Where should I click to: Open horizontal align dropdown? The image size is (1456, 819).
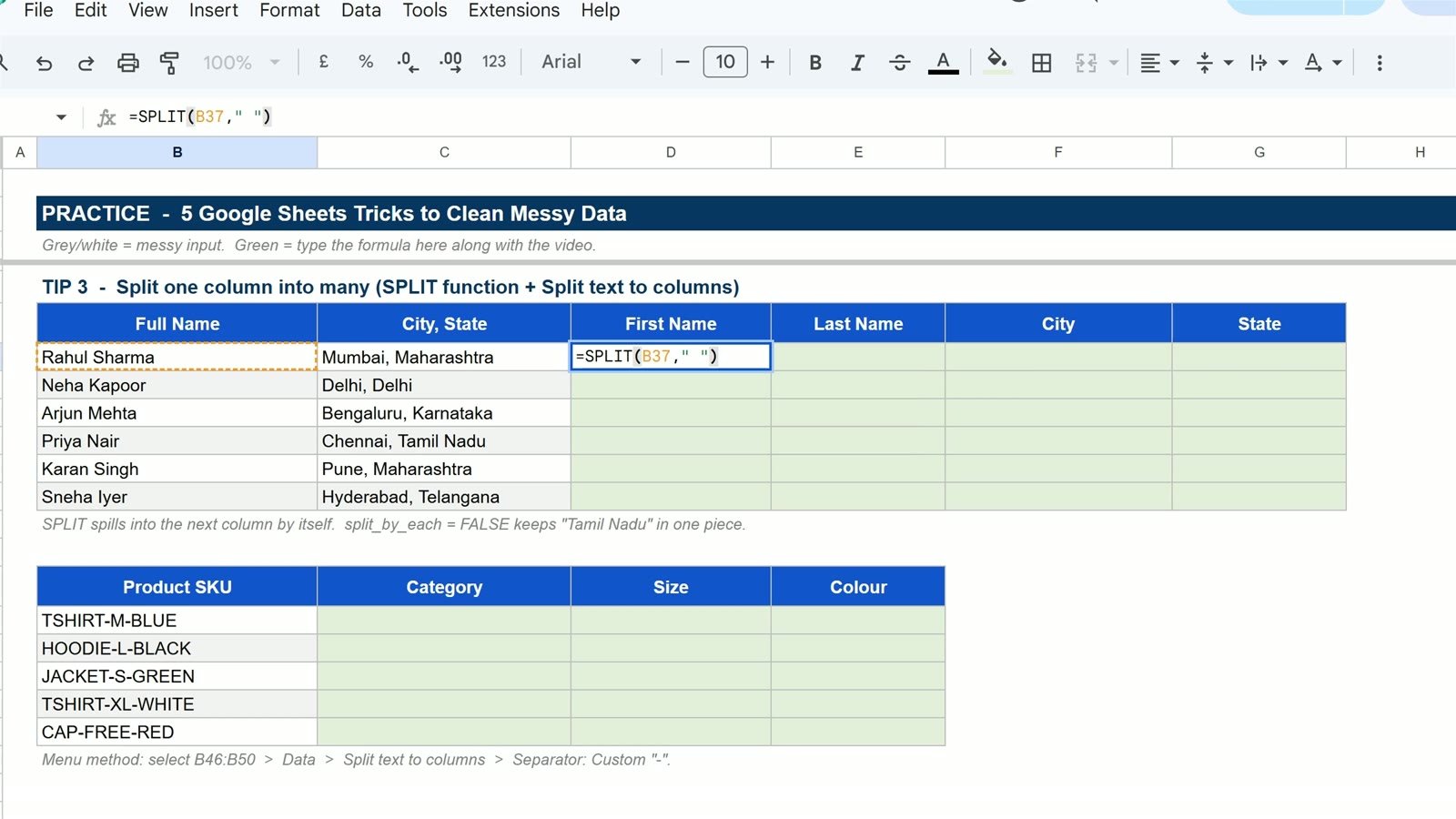coord(1159,63)
